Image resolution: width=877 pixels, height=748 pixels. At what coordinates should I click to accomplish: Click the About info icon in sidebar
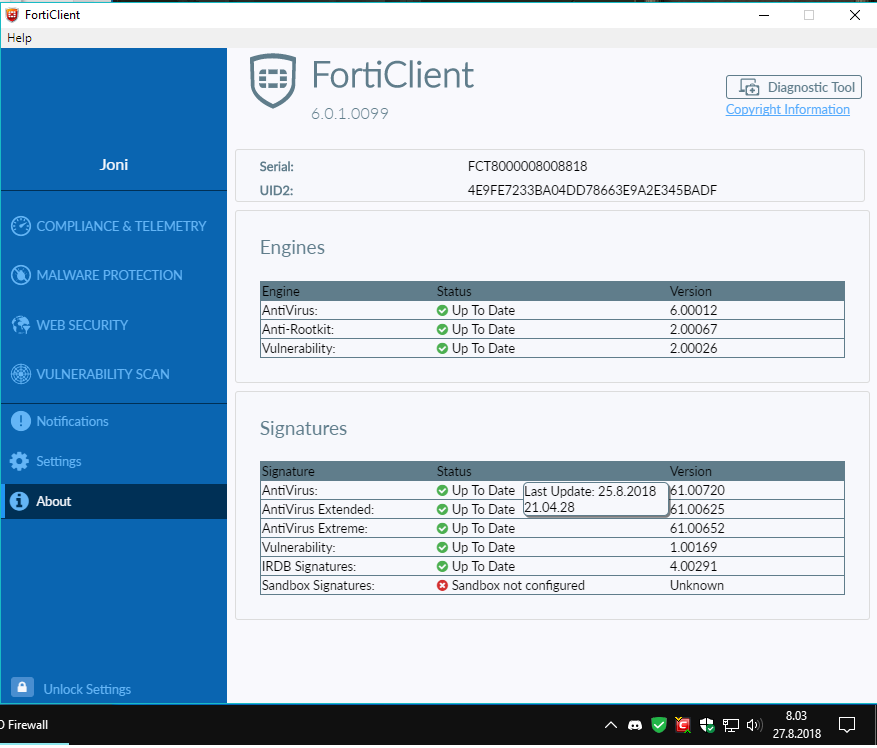tap(19, 501)
